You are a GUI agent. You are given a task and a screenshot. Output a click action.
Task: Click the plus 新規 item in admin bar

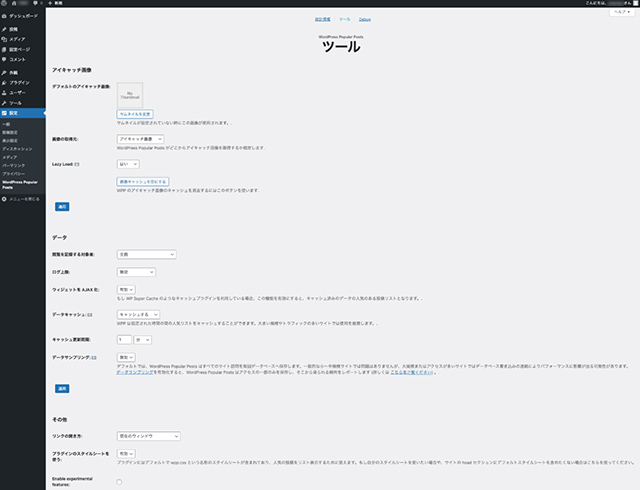click(56, 3)
